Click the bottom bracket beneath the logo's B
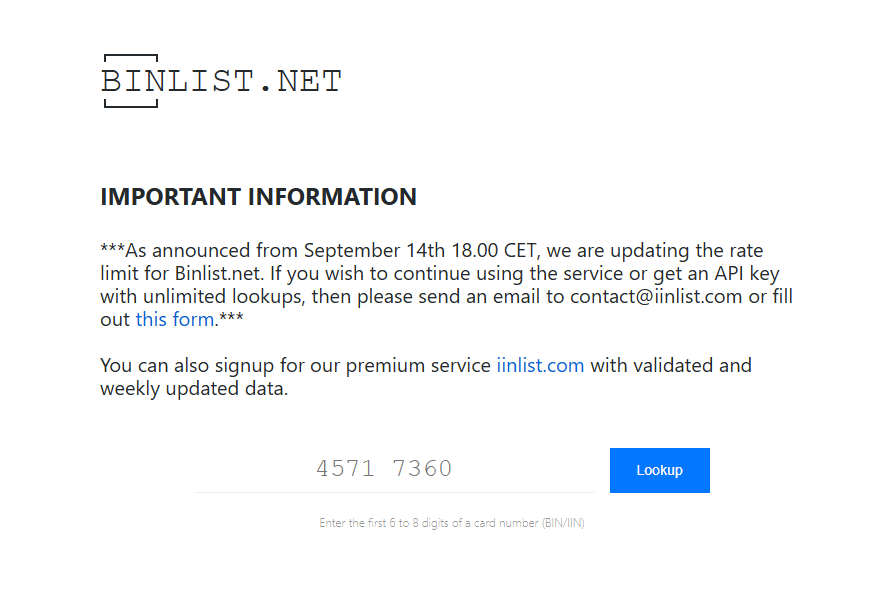This screenshot has width=889, height=590. [131, 103]
